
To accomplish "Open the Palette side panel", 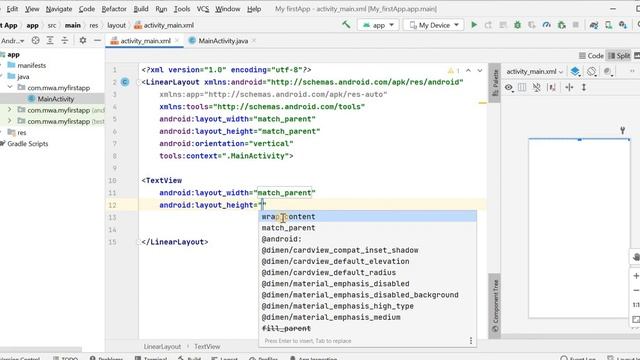I will tap(495, 82).
